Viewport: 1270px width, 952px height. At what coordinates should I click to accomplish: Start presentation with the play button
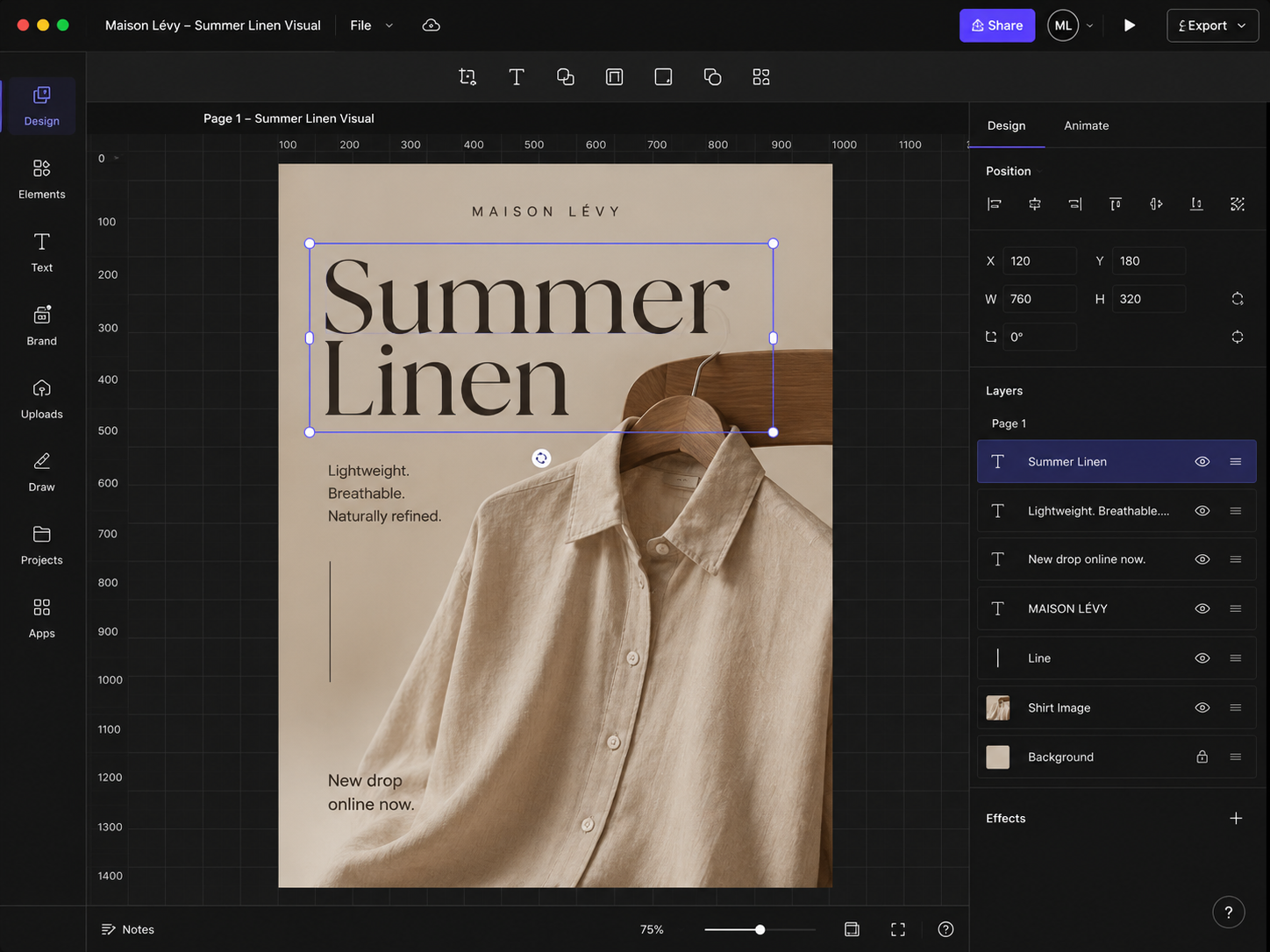[1130, 25]
